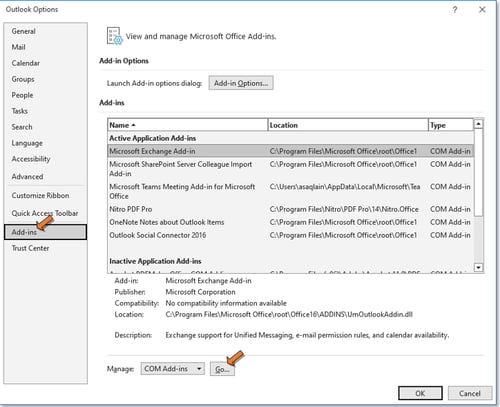
Task: Select the Add-ins category
Action: 45,232
